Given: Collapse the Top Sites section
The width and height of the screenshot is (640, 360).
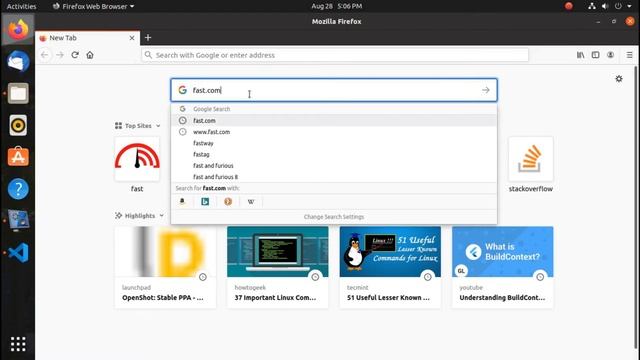Looking at the screenshot, I should 158,126.
